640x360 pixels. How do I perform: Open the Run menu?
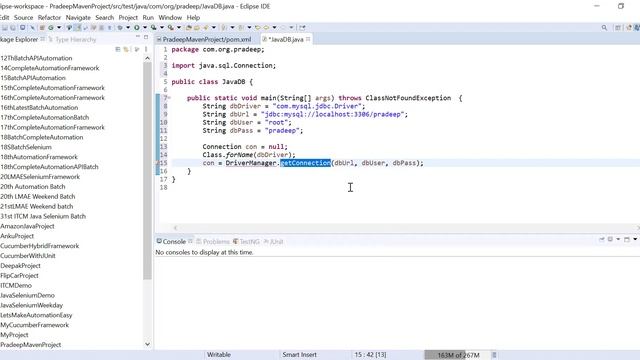point(148,18)
